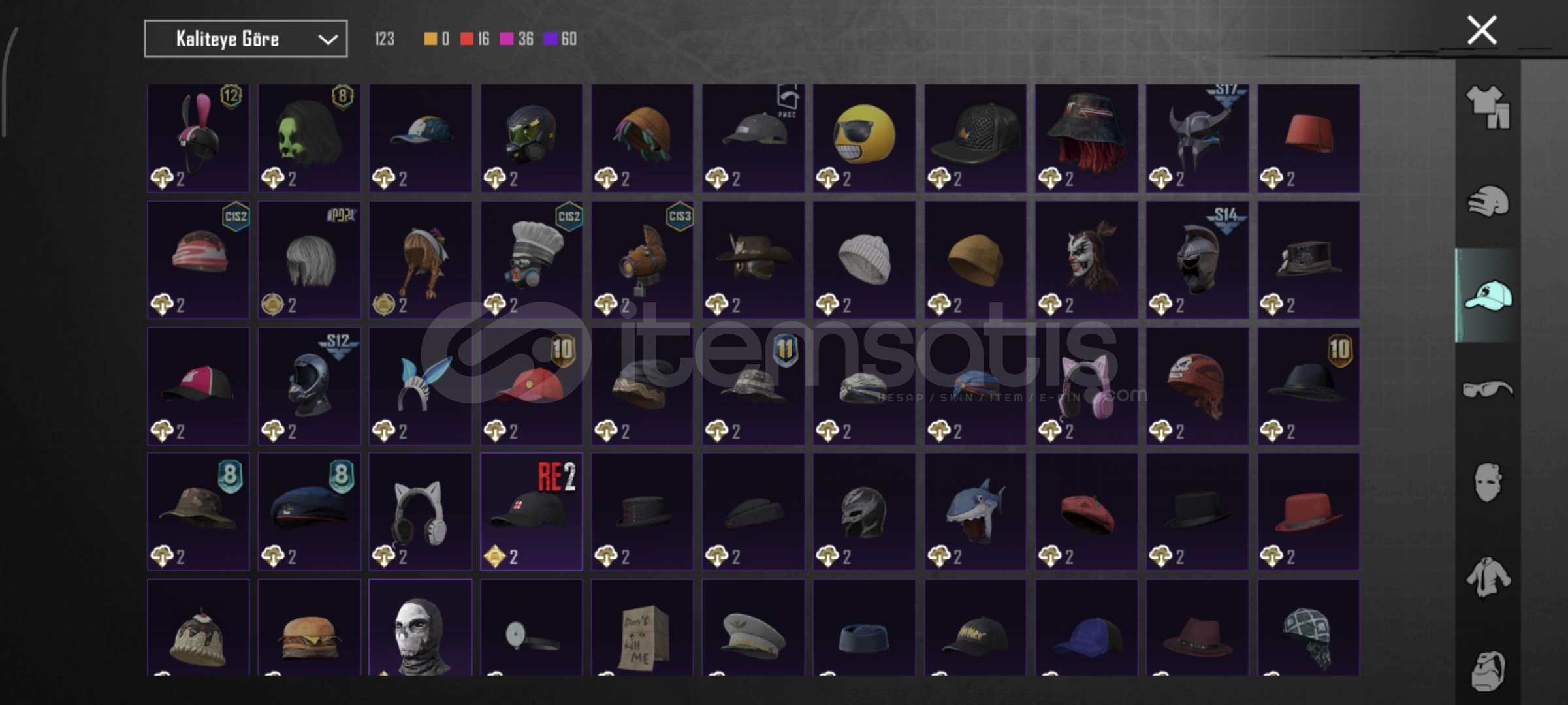Open the glasses category icon
Screen dimensions: 1568x705
pyautogui.click(x=1488, y=390)
